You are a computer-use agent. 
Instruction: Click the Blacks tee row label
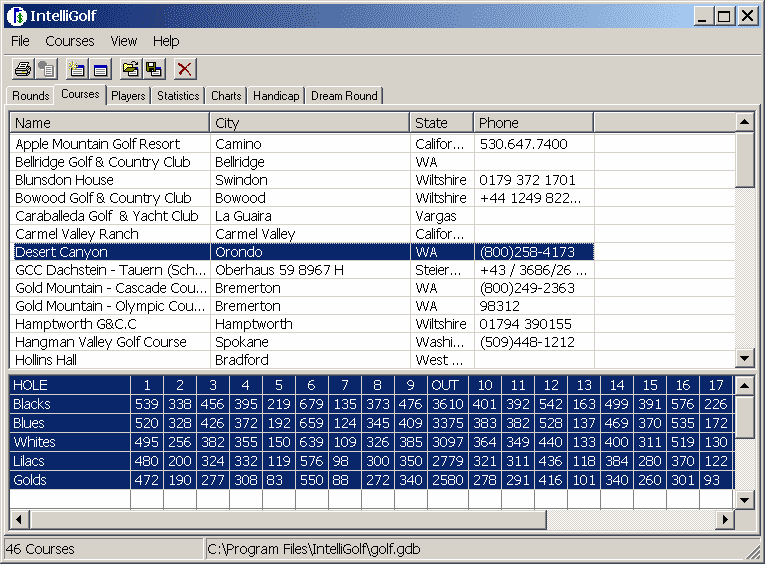70,404
